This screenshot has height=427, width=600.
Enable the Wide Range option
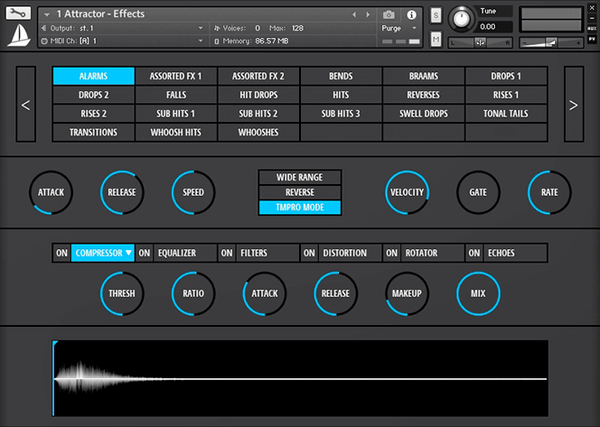(x=300, y=177)
